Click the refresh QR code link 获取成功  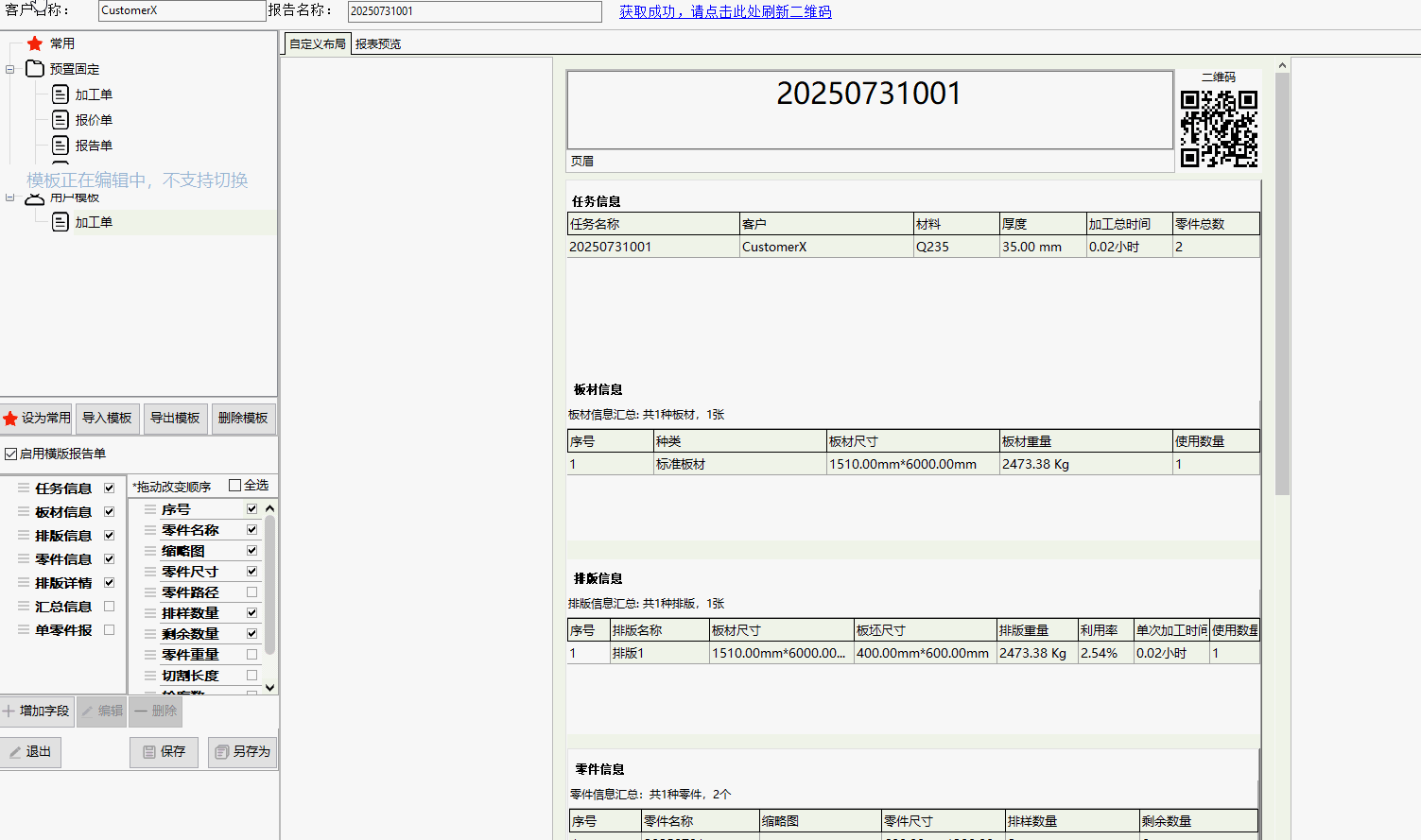click(x=725, y=12)
